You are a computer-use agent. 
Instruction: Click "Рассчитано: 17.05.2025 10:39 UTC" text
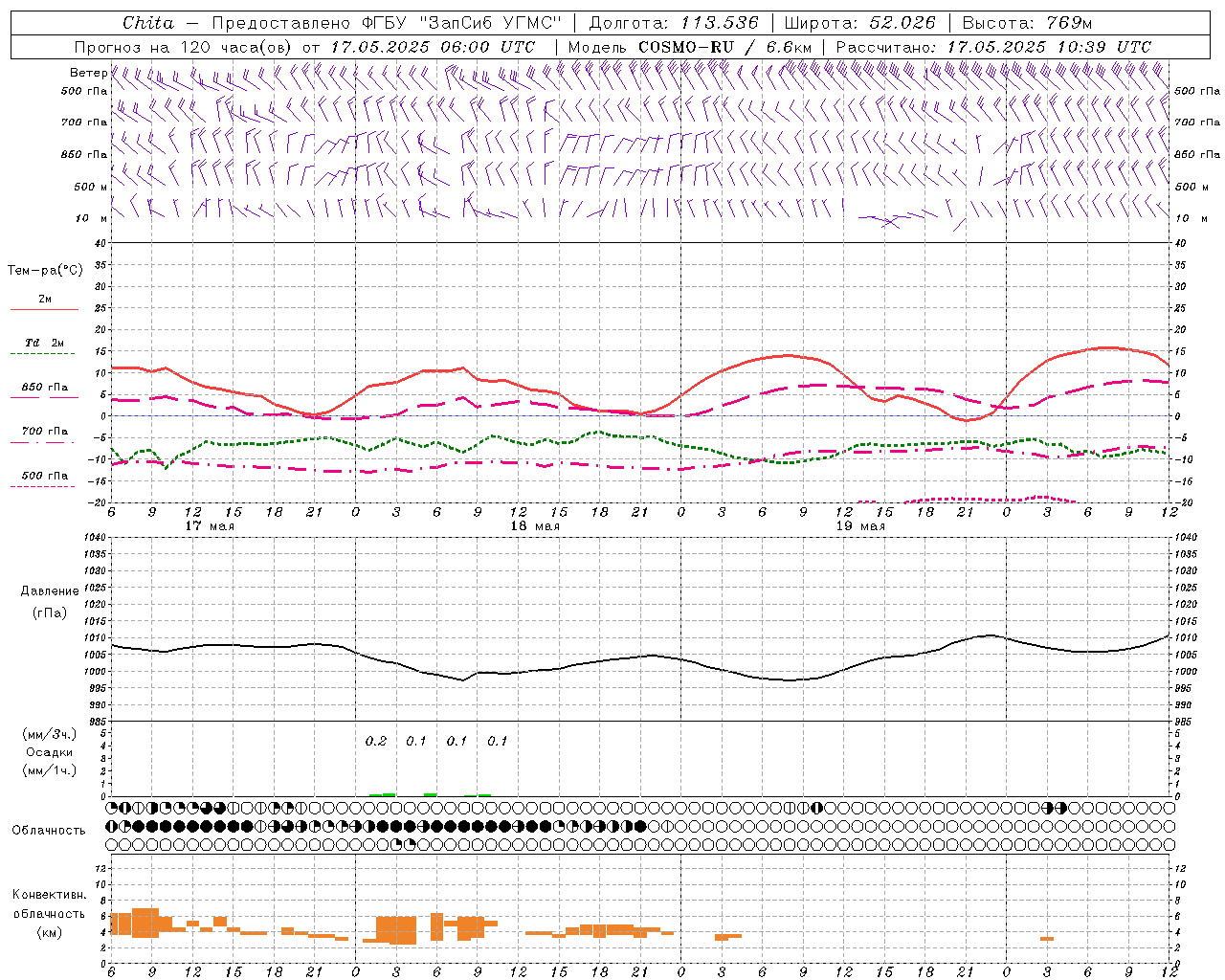[x=993, y=47]
